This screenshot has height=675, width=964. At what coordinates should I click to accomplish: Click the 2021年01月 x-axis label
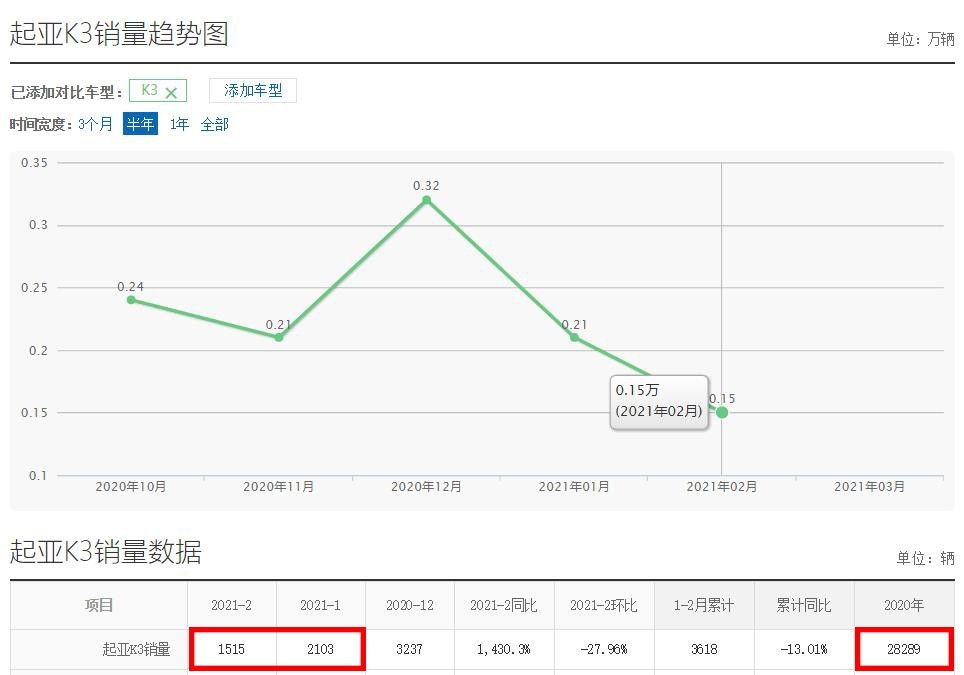574,486
